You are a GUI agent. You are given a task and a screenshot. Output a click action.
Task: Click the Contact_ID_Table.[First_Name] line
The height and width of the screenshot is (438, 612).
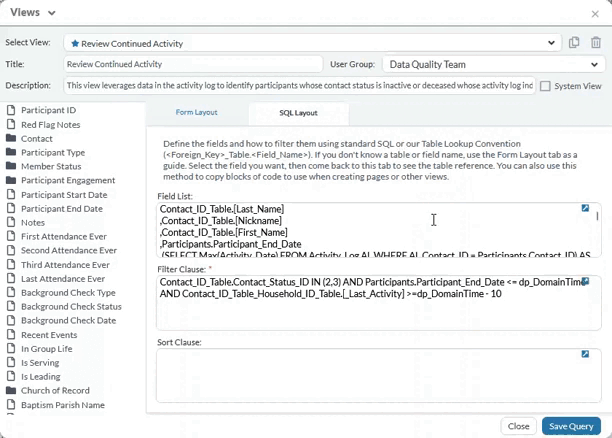tap(223, 232)
